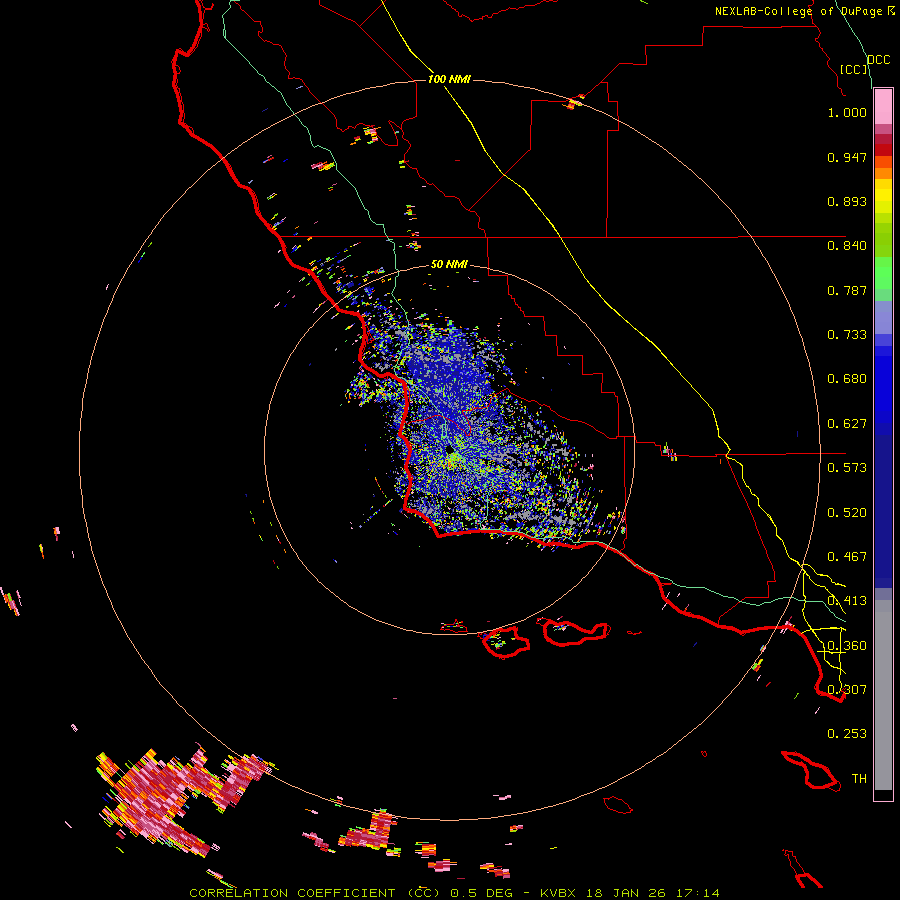Pick the bright green swatch on the color bar
This screenshot has width=900, height=900.
click(x=883, y=273)
